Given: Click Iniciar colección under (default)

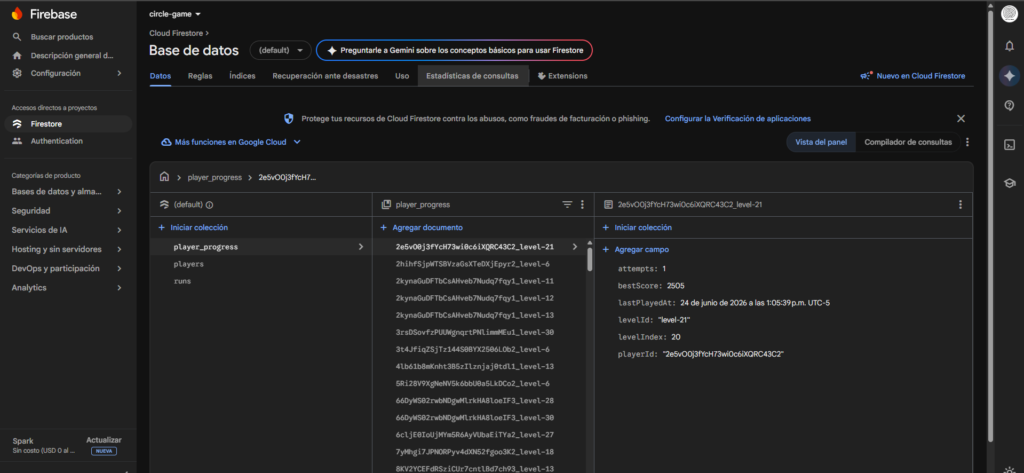Looking at the screenshot, I should point(193,227).
